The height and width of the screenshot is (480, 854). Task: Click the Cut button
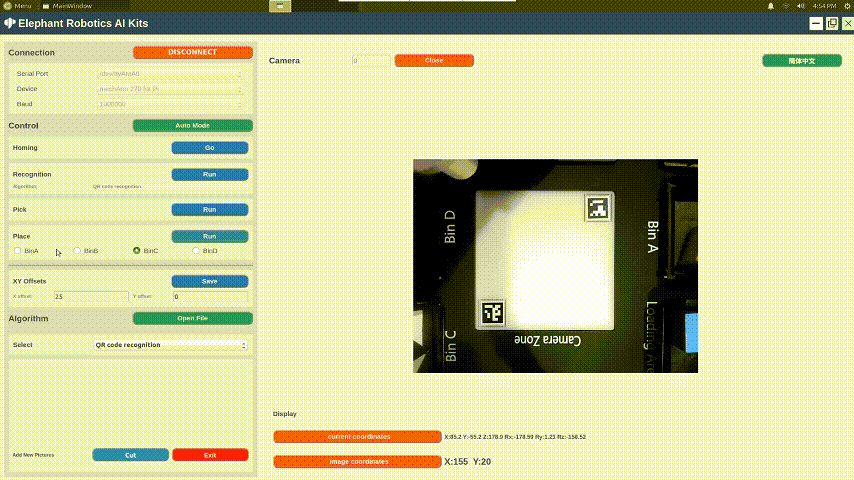pos(130,455)
